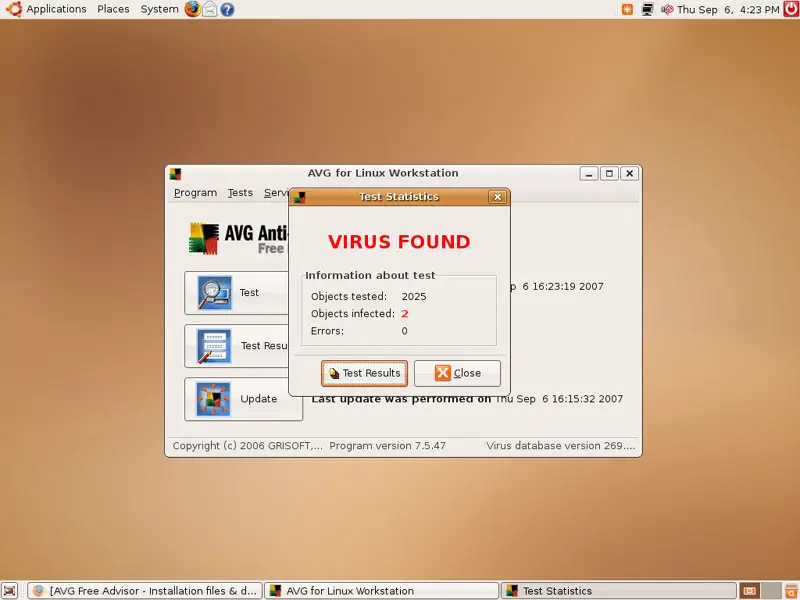This screenshot has width=800, height=600.
Task: Click the red Objects infected value 2
Action: [405, 314]
